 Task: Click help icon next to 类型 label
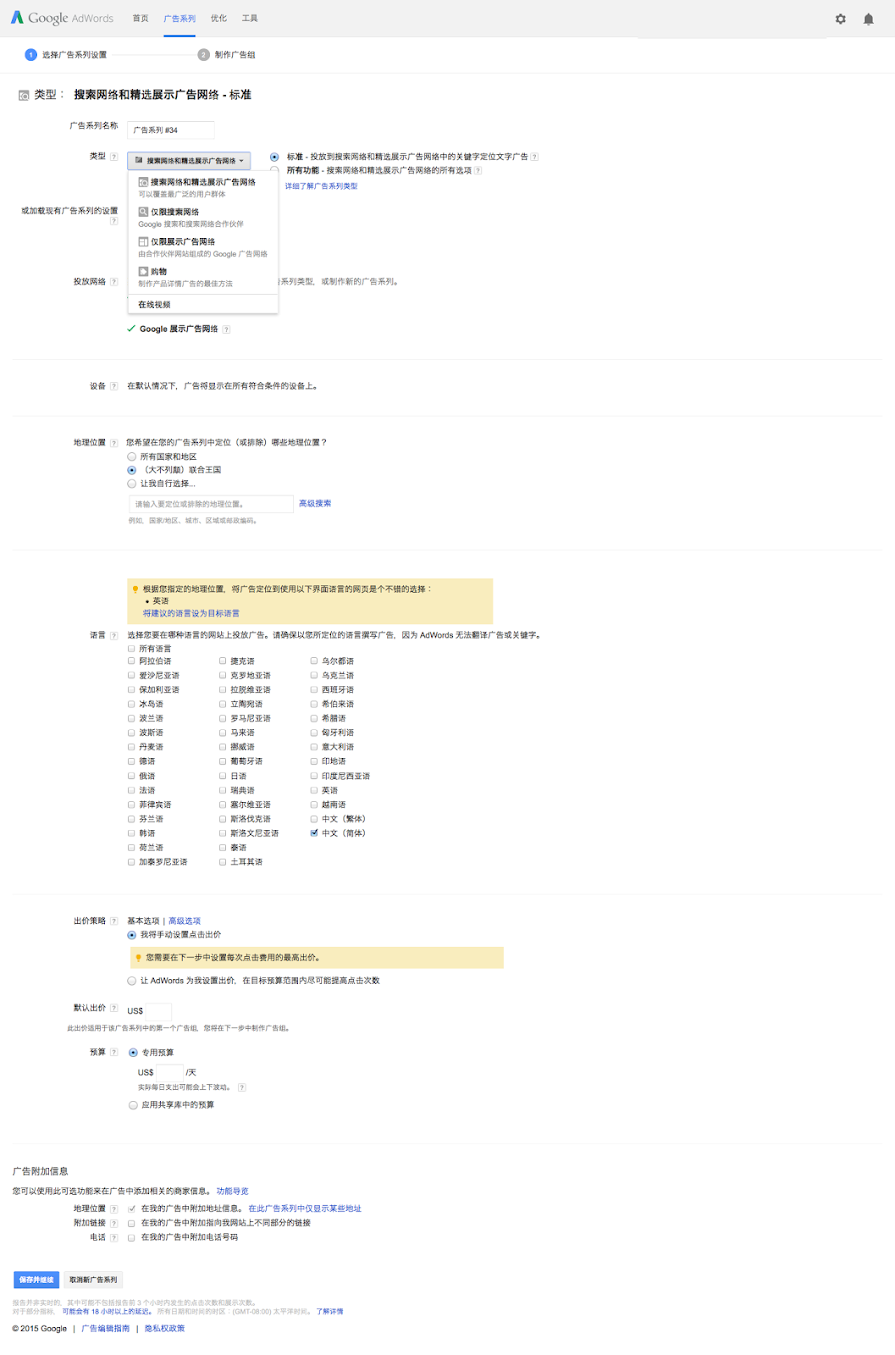pyautogui.click(x=114, y=157)
